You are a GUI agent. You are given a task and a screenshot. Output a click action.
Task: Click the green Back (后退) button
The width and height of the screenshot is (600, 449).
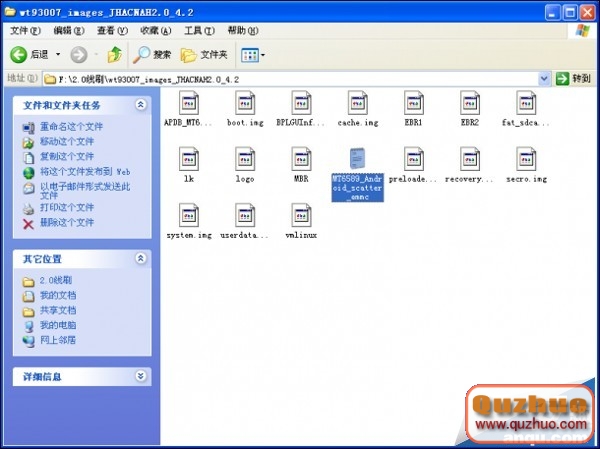29,55
